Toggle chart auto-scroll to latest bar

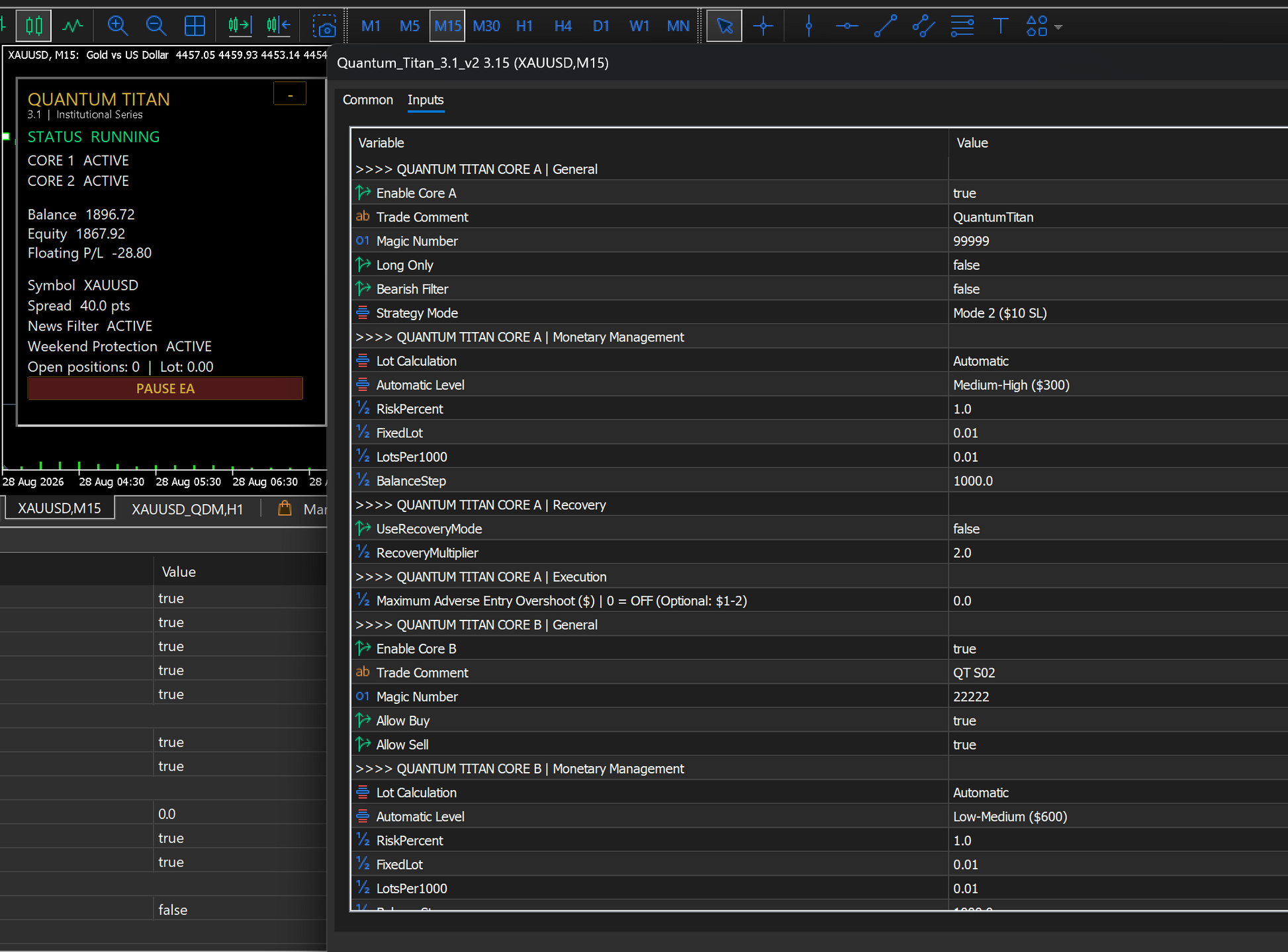tap(240, 26)
